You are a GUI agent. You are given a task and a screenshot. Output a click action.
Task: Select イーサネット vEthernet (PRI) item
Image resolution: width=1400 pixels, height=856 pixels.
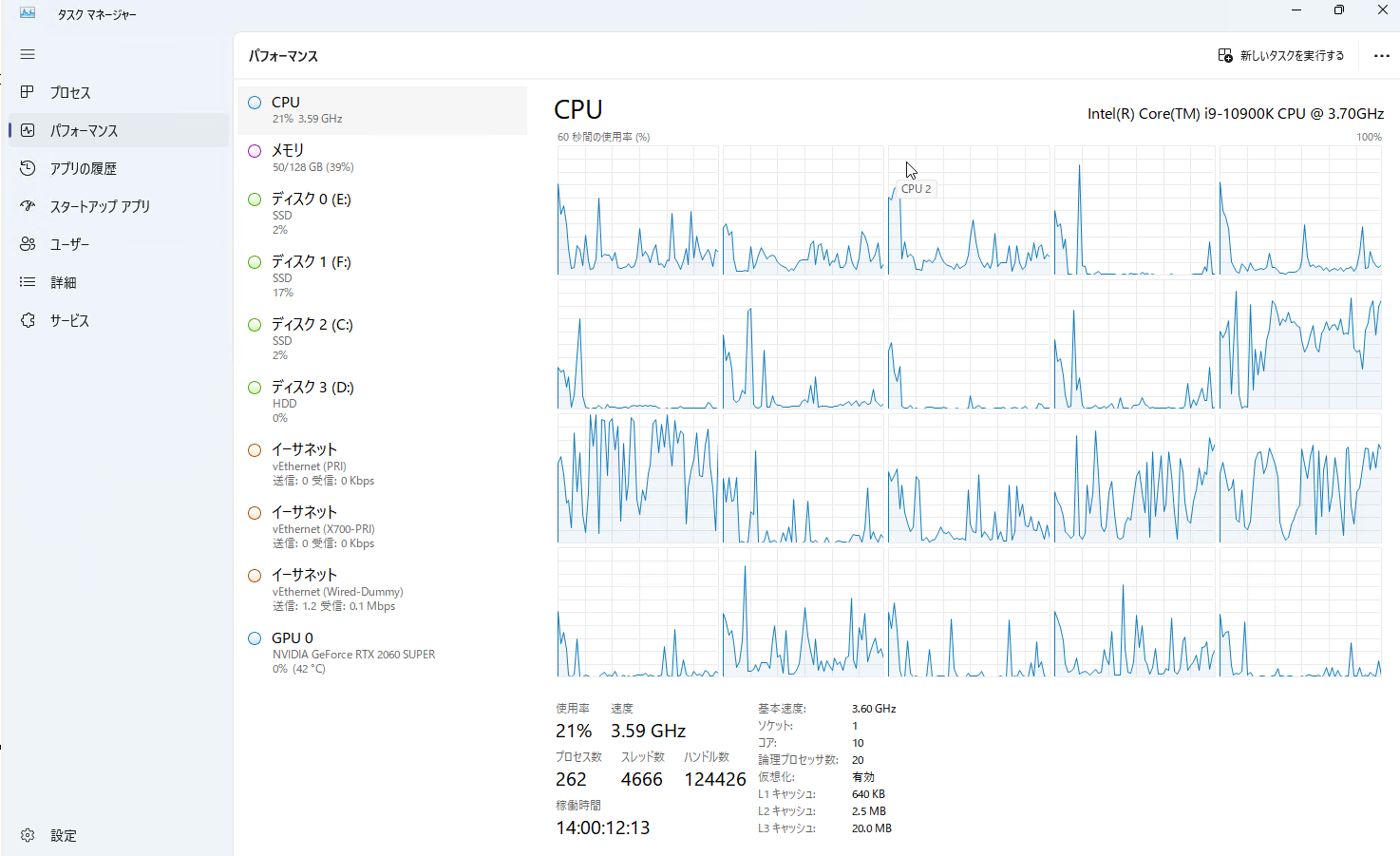tap(382, 465)
